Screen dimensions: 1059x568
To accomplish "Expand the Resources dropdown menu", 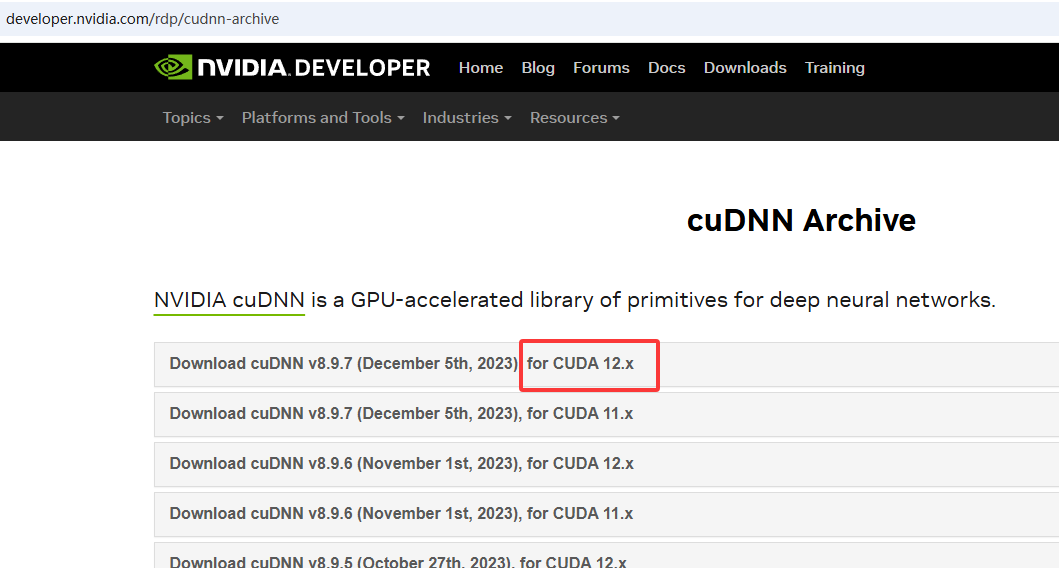I will [x=574, y=118].
